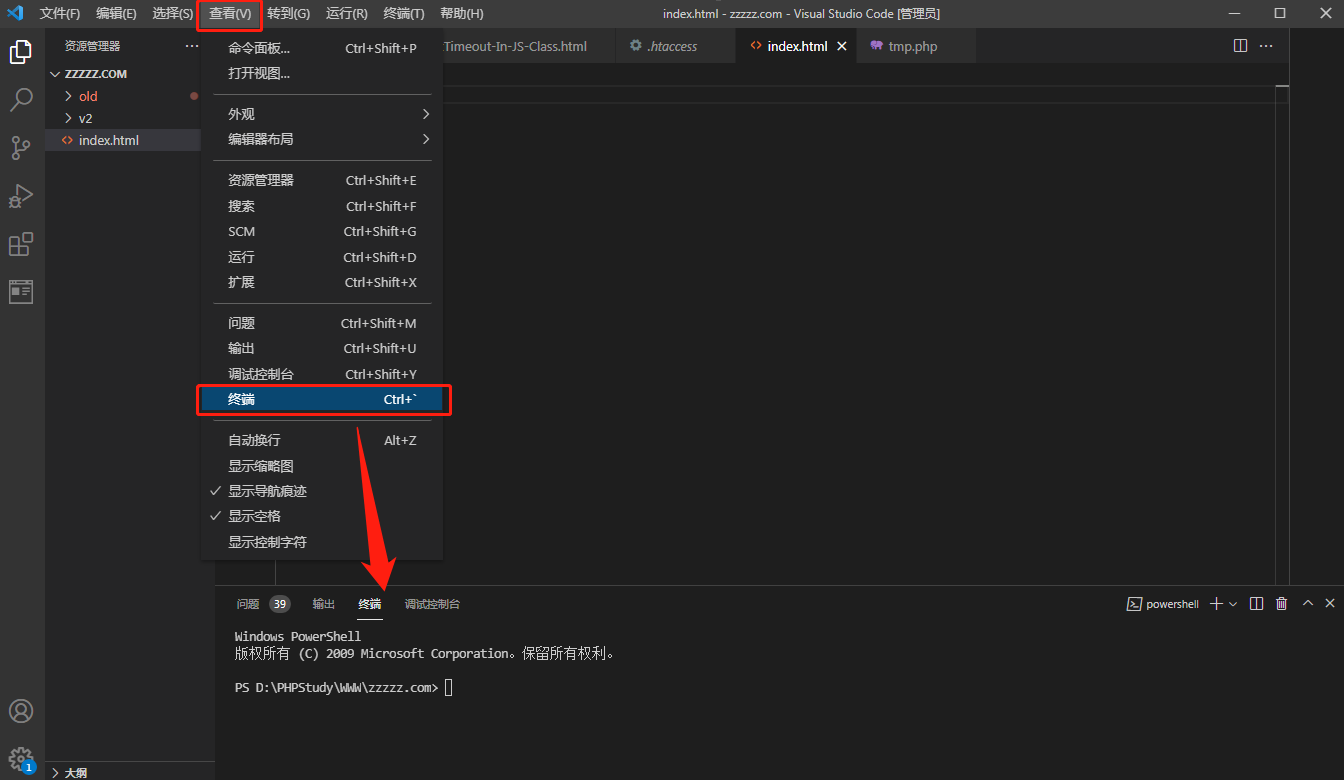Screen dimensions: 1344x780
Task: Open the Source Control view icon
Action: coord(21,147)
